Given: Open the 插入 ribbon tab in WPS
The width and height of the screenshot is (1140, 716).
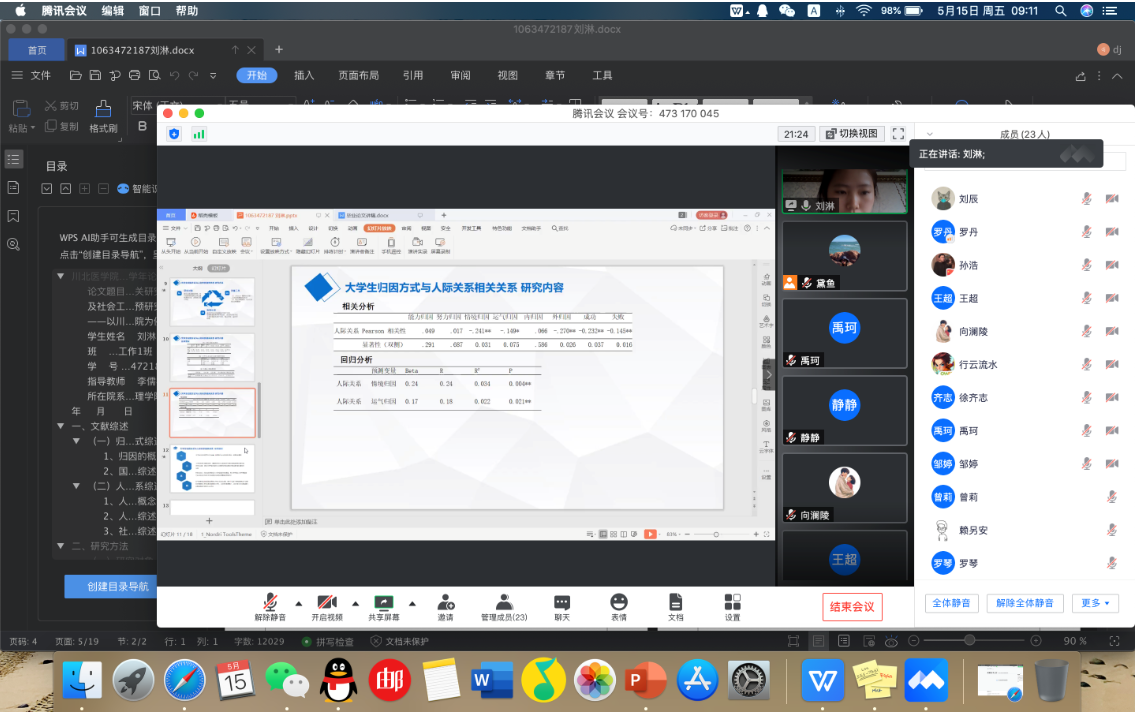Looking at the screenshot, I should pyautogui.click(x=304, y=75).
